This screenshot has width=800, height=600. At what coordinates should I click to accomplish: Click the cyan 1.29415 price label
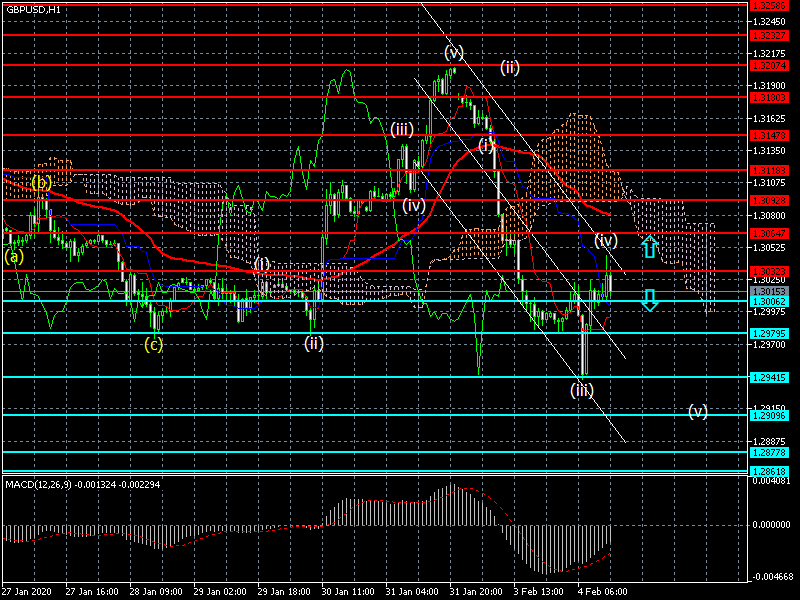click(x=769, y=378)
